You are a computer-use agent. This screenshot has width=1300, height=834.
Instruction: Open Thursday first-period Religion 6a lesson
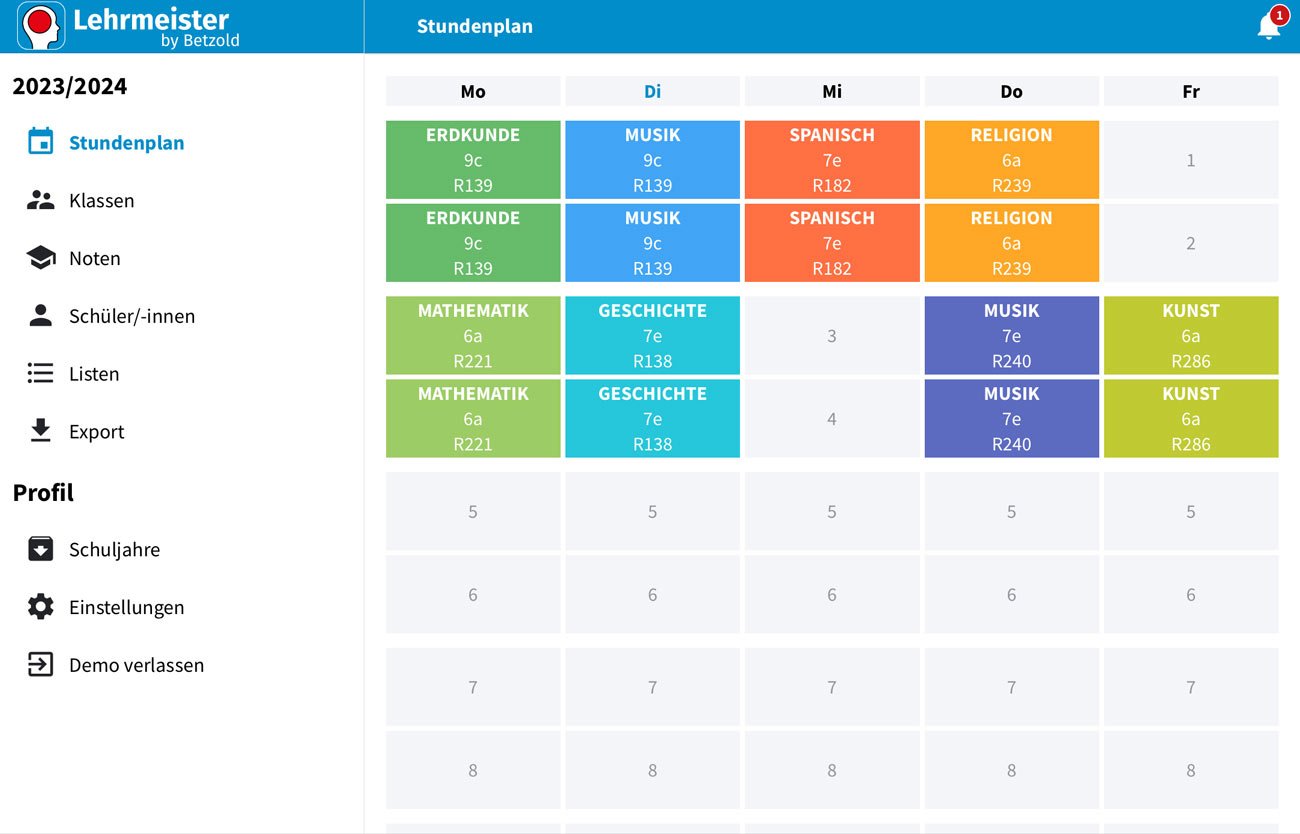point(1011,160)
